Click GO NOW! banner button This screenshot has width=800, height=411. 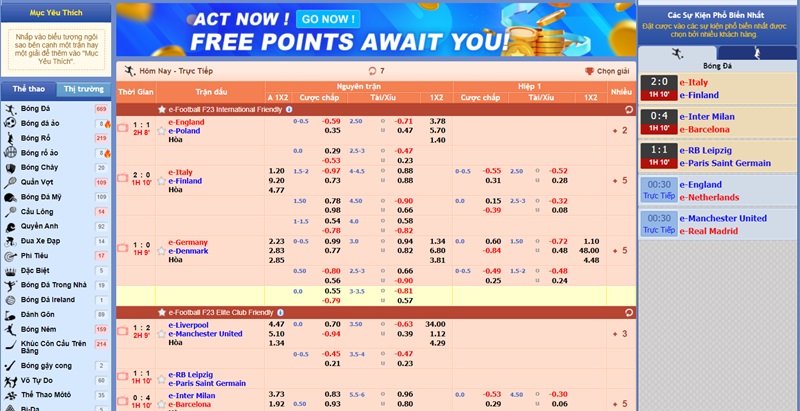[x=328, y=19]
